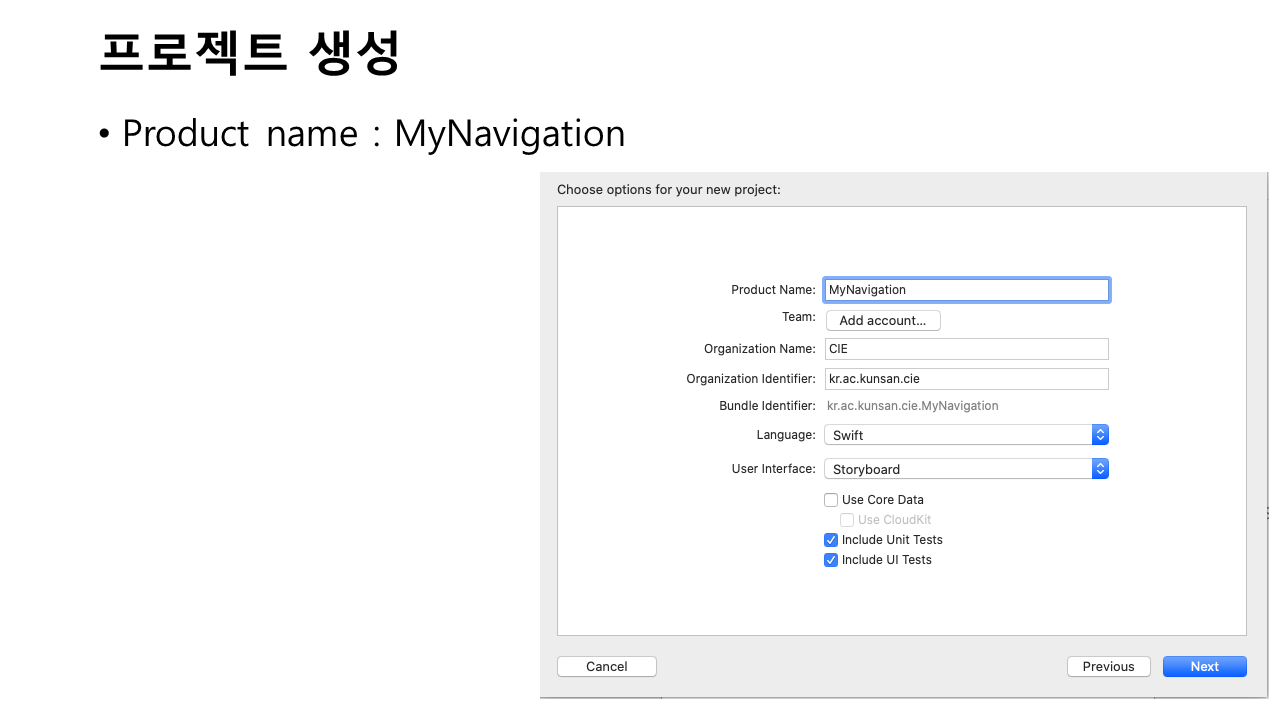Viewport: 1280px width, 720px height.
Task: Click the Team: label
Action: point(798,317)
